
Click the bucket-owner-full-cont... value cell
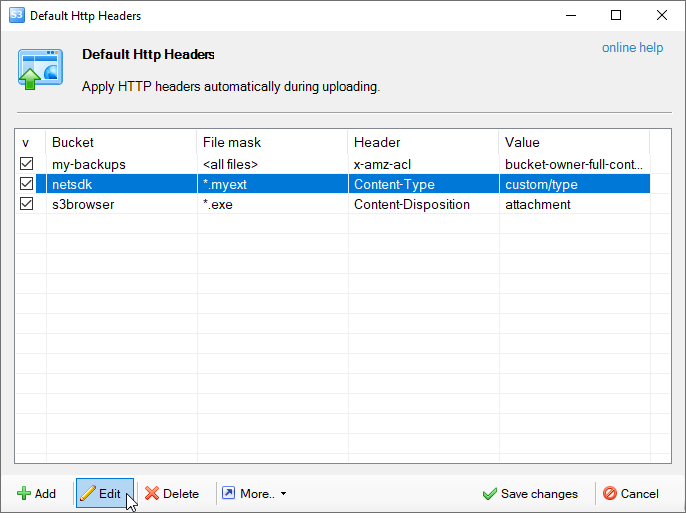pyautogui.click(x=574, y=164)
